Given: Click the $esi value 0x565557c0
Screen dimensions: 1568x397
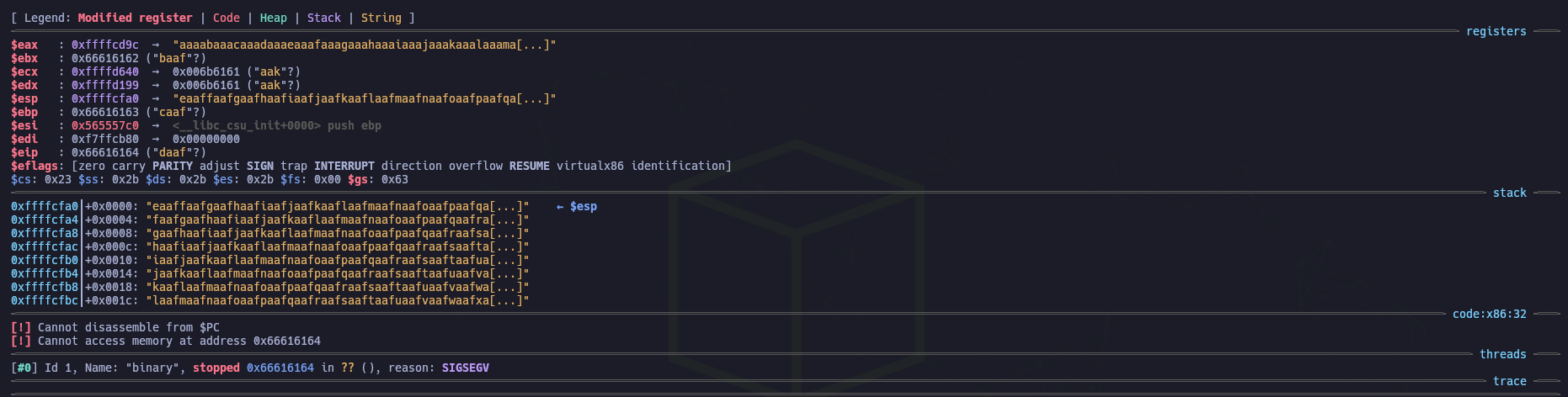Looking at the screenshot, I should tap(104, 125).
